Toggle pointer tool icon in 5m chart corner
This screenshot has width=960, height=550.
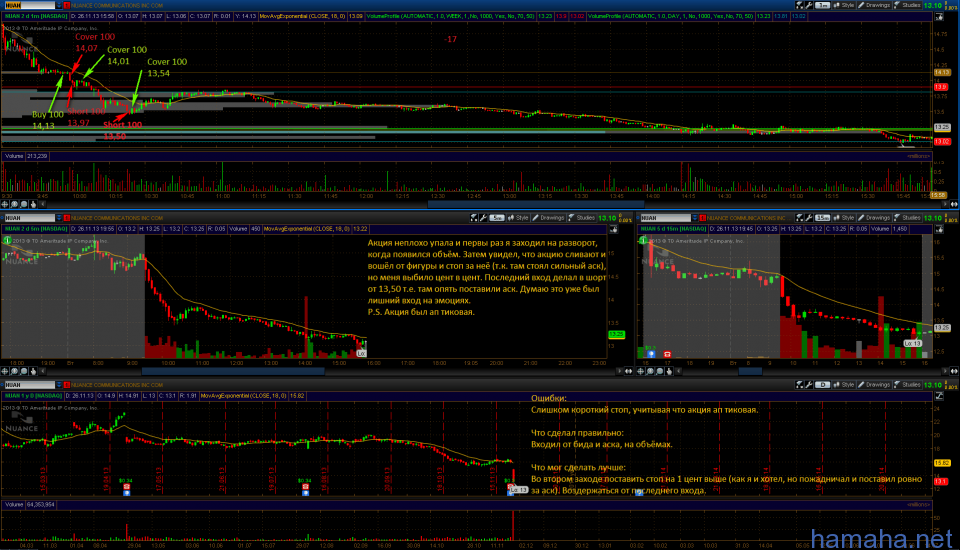(613, 229)
